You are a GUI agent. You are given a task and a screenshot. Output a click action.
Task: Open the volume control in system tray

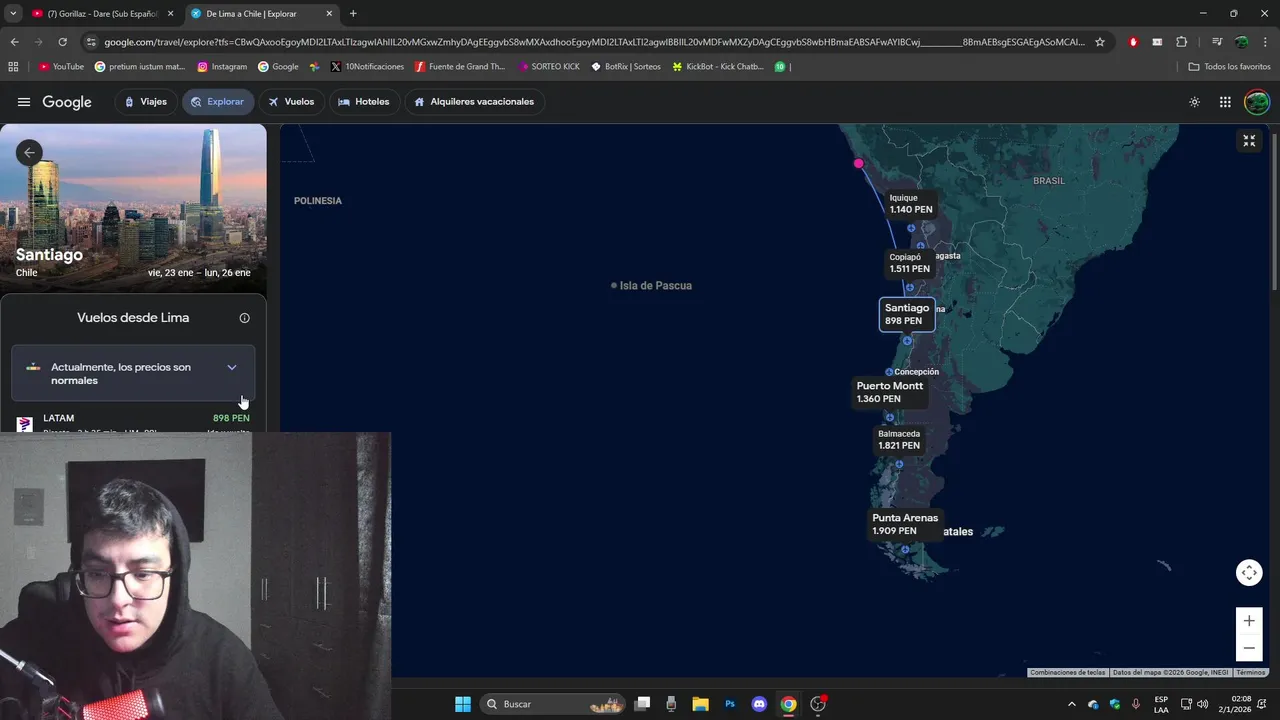pyautogui.click(x=1202, y=704)
